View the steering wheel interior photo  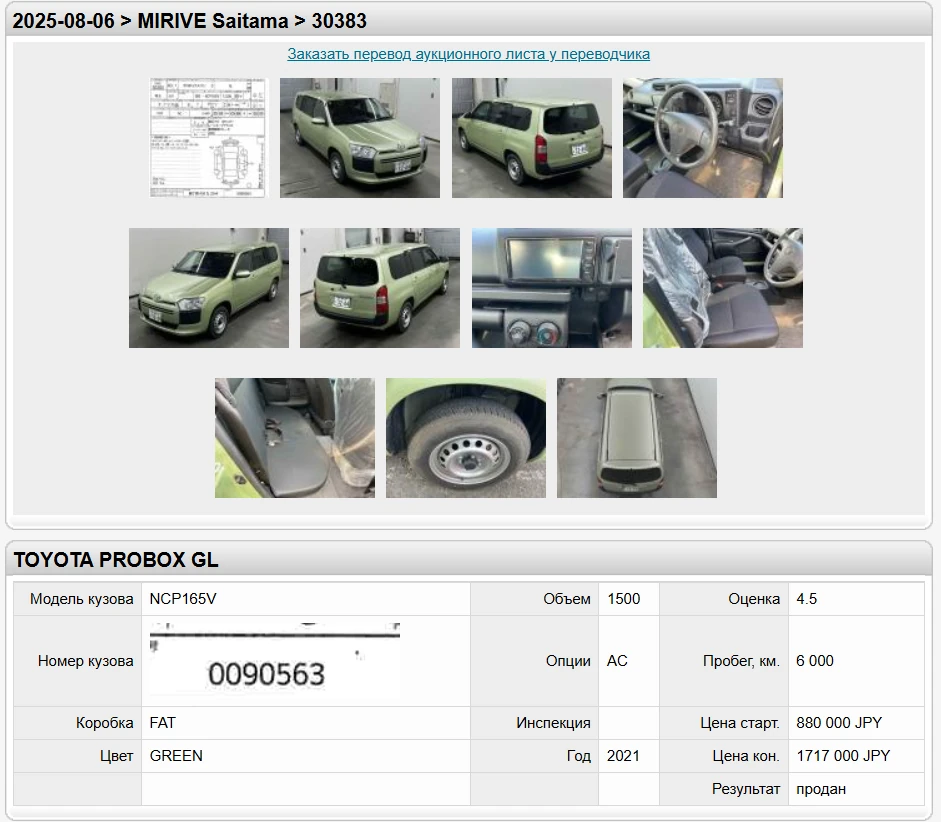[702, 138]
